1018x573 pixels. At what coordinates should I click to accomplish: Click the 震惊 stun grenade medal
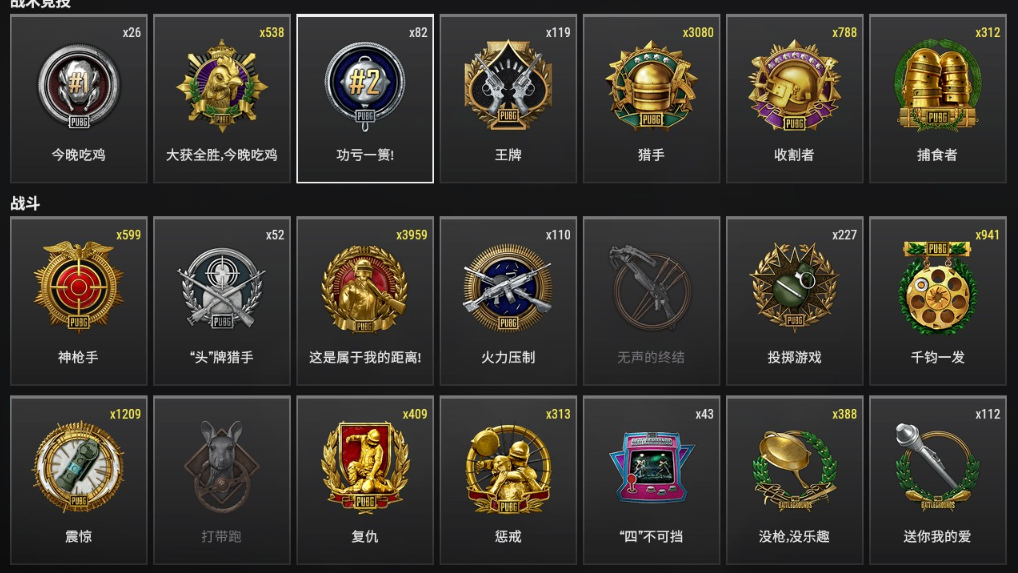click(x=79, y=480)
